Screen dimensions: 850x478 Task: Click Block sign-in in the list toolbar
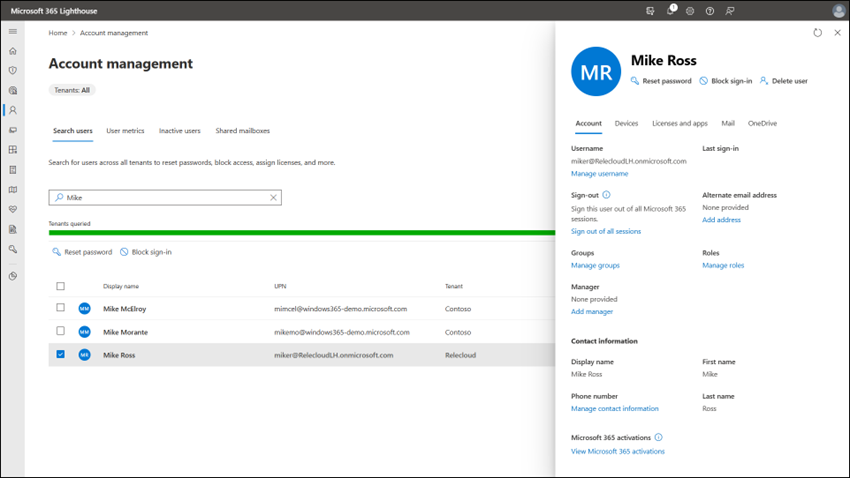tap(146, 252)
